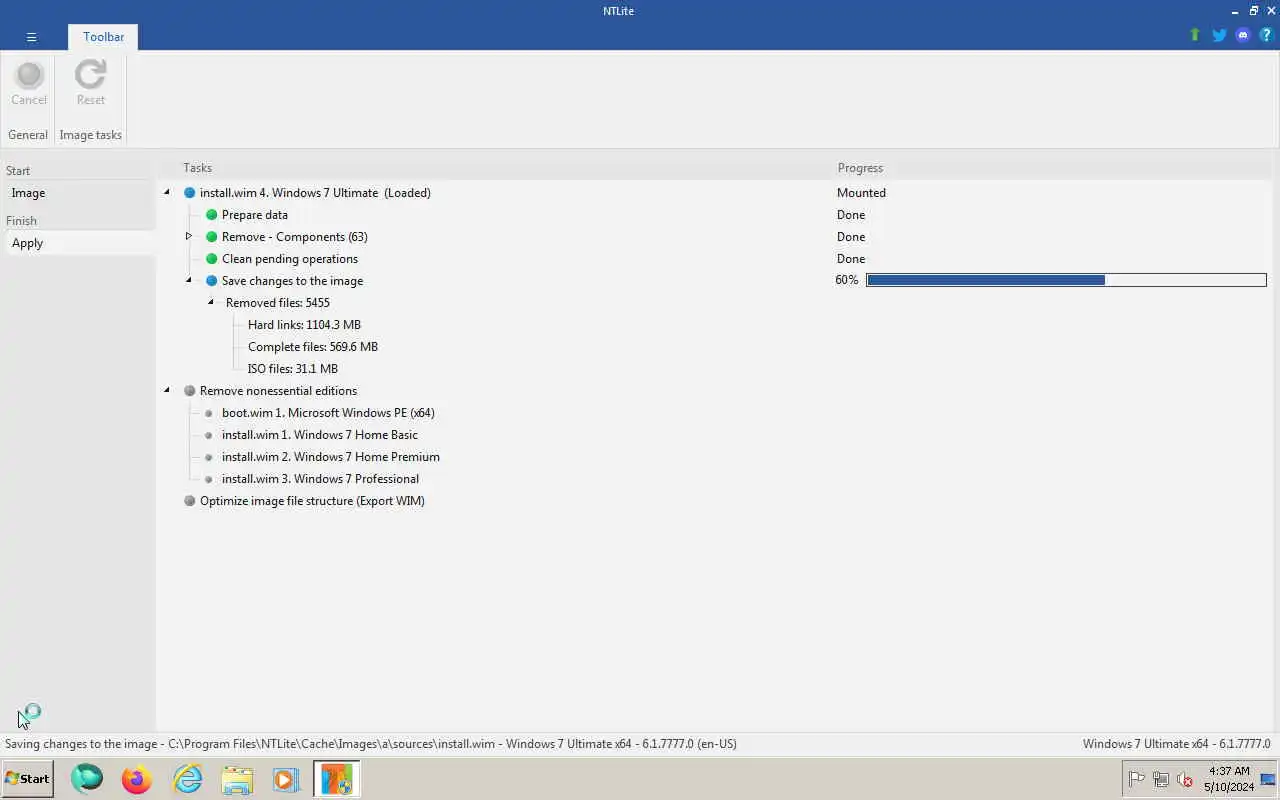The image size is (1280, 800).
Task: Select Apply in the left sidebar
Action: coord(80,243)
